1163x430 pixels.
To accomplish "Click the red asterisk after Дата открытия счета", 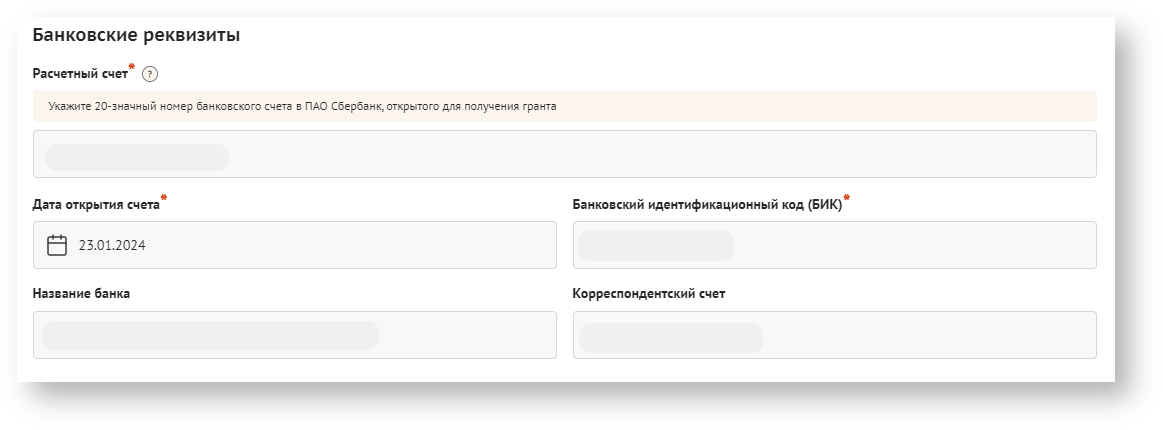I will pyautogui.click(x=164, y=198).
